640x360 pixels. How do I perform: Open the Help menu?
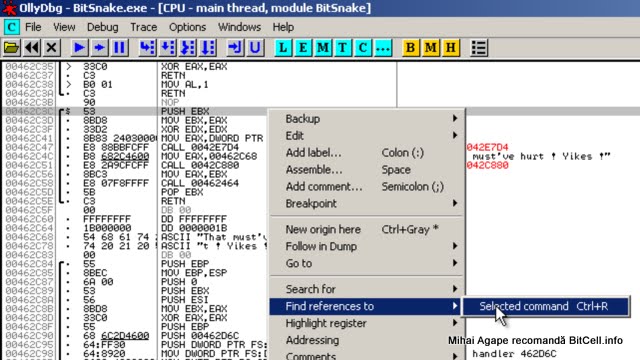(283, 27)
